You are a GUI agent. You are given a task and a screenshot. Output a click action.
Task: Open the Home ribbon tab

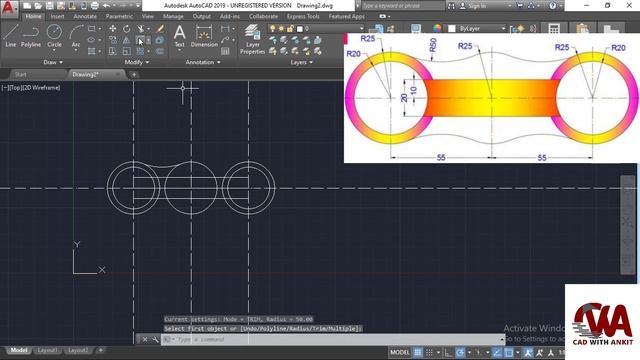tap(33, 16)
